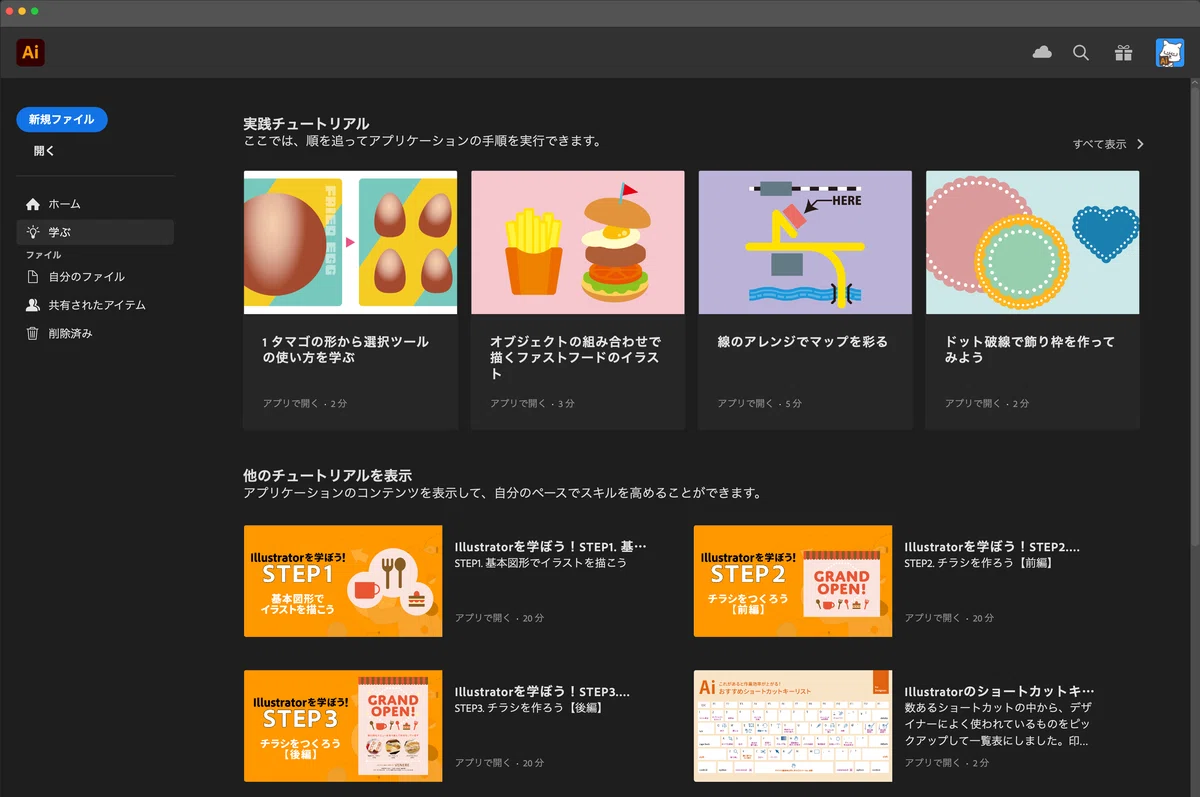Click the すべて表示 link
Image resolution: width=1200 pixels, height=797 pixels.
1099,144
